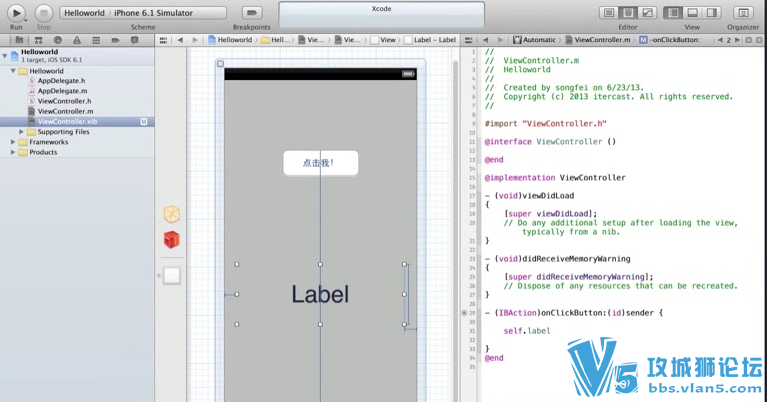
Task: Hide the Navigator pane
Action: click(x=674, y=13)
